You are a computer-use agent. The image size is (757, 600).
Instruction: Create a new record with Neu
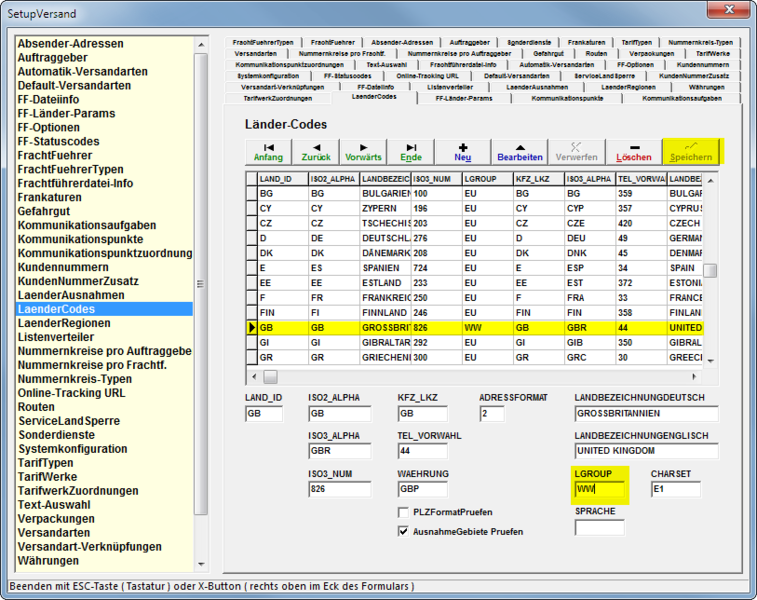[x=462, y=151]
